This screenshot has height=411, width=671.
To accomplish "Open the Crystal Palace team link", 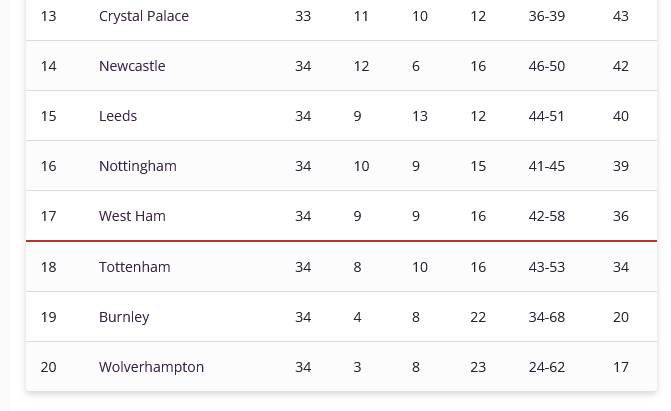I will point(144,16).
